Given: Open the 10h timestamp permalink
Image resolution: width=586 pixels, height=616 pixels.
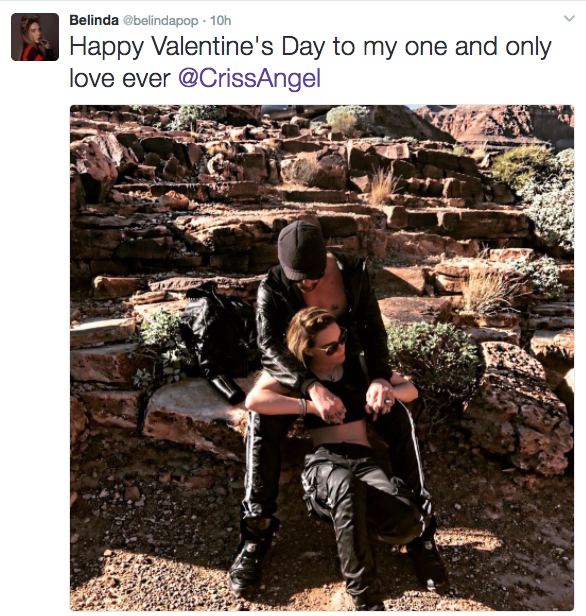Looking at the screenshot, I should point(220,20).
